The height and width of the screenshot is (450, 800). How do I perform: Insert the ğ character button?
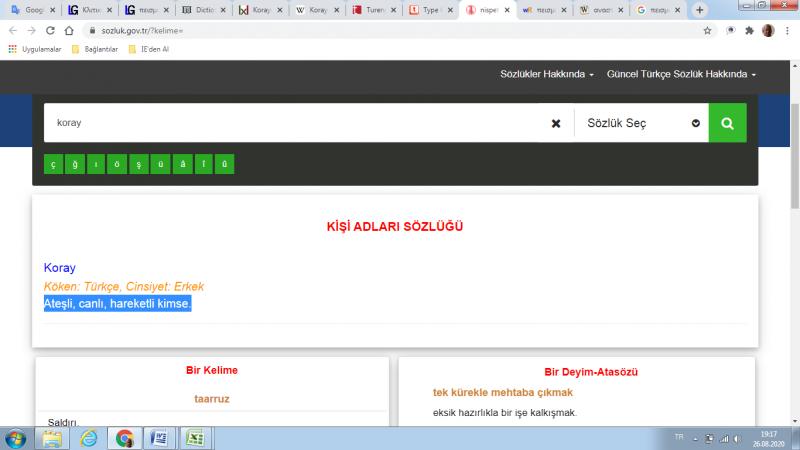[x=75, y=164]
